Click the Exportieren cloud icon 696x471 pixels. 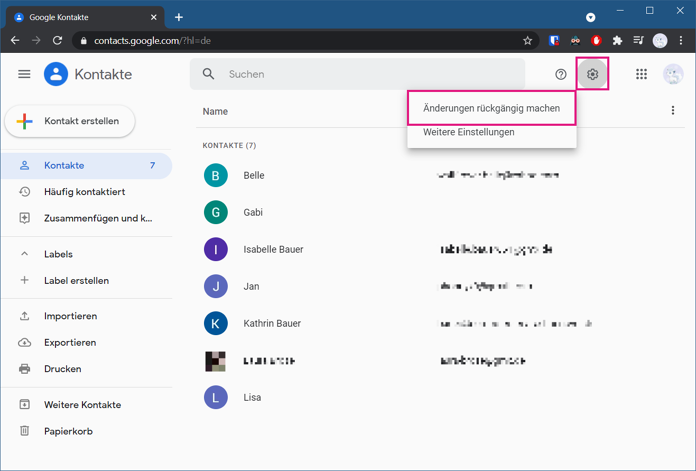pyautogui.click(x=24, y=342)
